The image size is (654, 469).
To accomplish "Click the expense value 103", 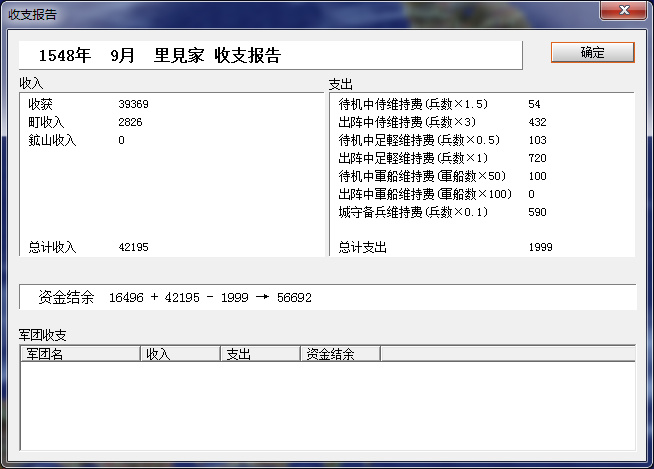I will point(537,140).
